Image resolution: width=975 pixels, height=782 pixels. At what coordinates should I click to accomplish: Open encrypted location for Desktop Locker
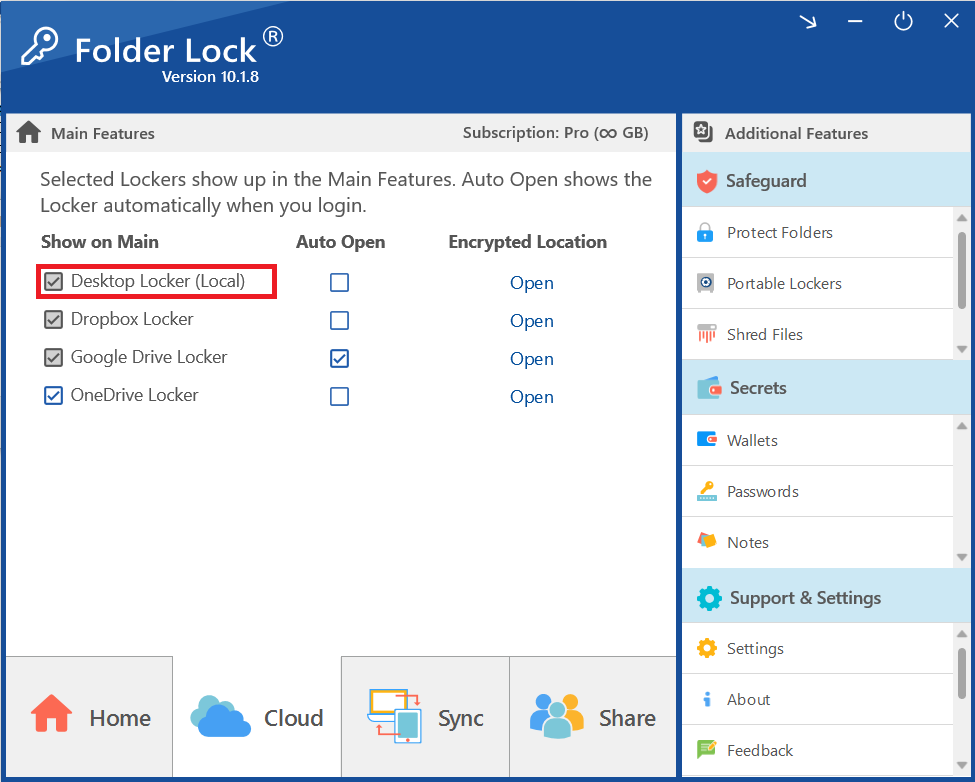(531, 283)
